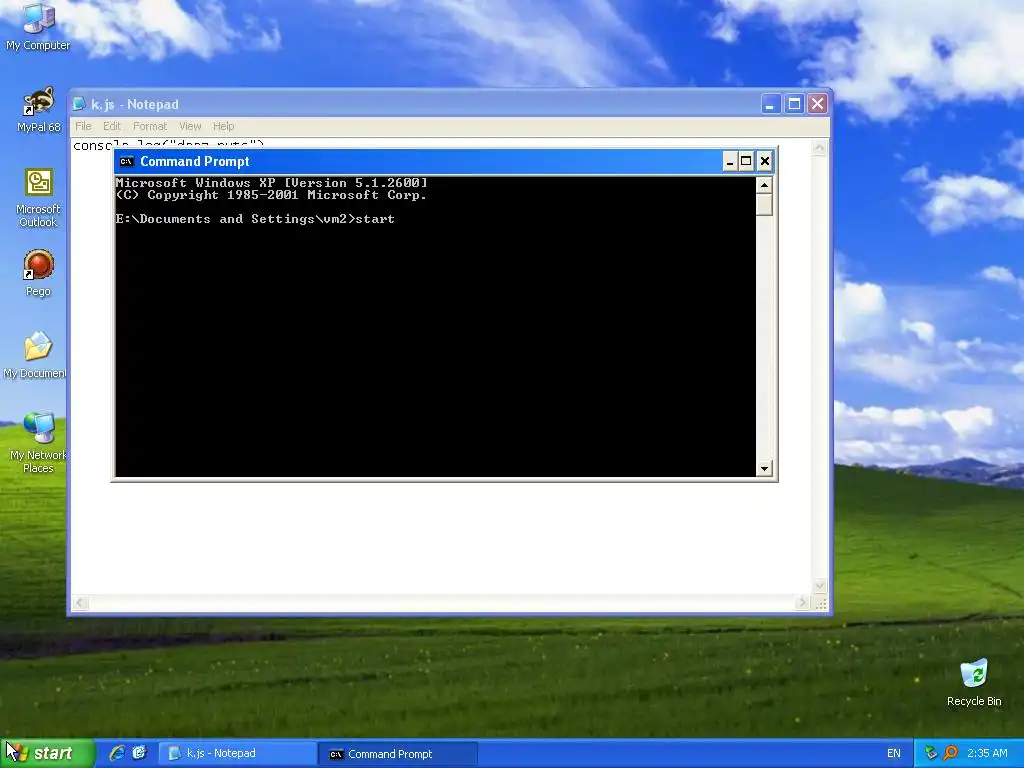Viewport: 1024px width, 768px height.
Task: Open Notepad View menu
Action: (x=190, y=126)
